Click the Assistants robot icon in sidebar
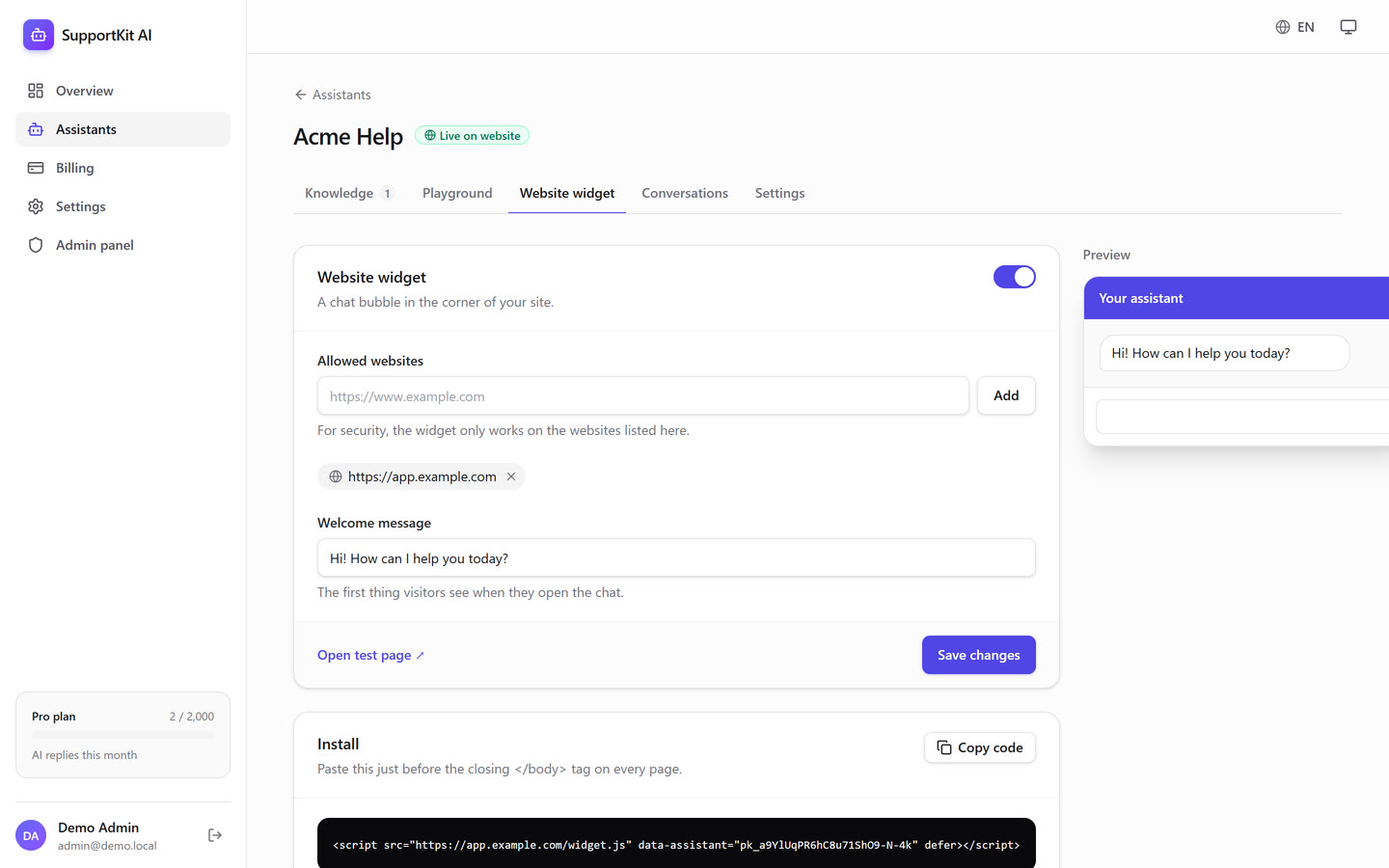This screenshot has width=1389, height=868. pyautogui.click(x=36, y=129)
